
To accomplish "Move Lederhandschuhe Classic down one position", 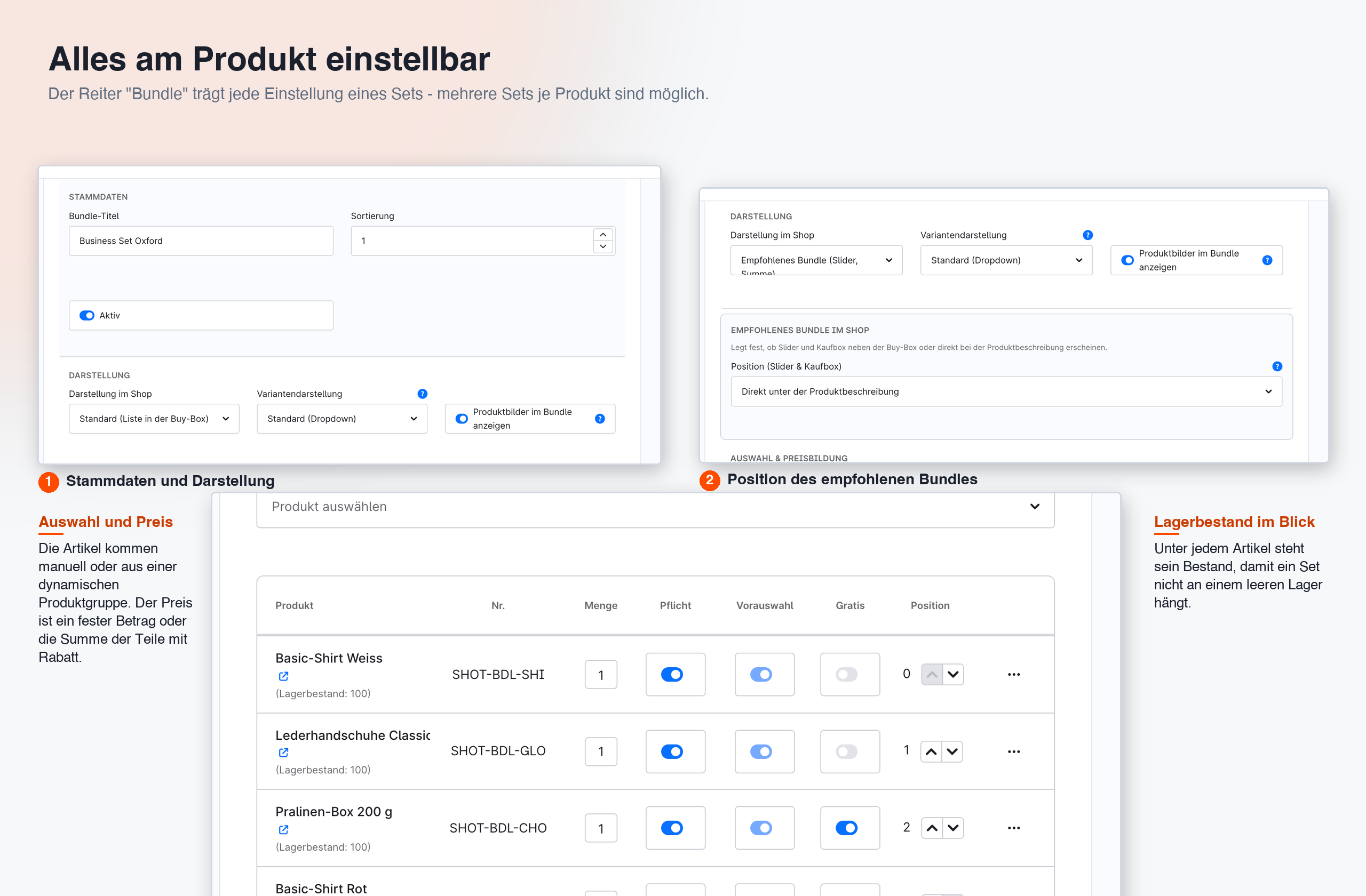I will [x=952, y=751].
